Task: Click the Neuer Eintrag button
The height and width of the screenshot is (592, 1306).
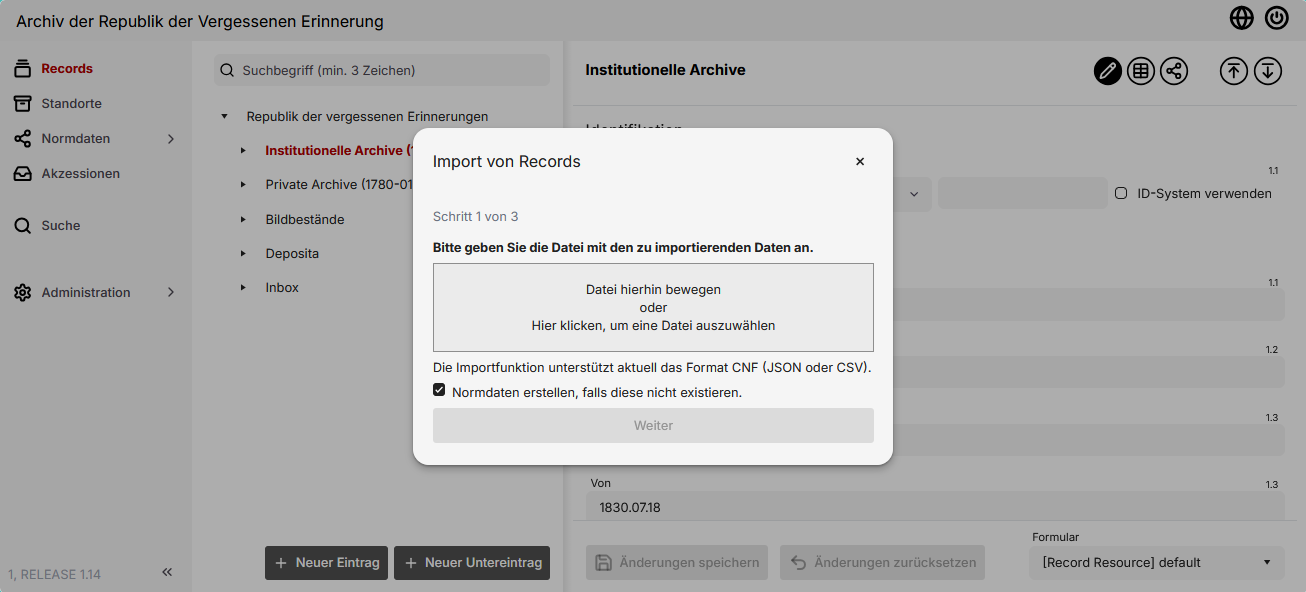Action: [x=327, y=563]
